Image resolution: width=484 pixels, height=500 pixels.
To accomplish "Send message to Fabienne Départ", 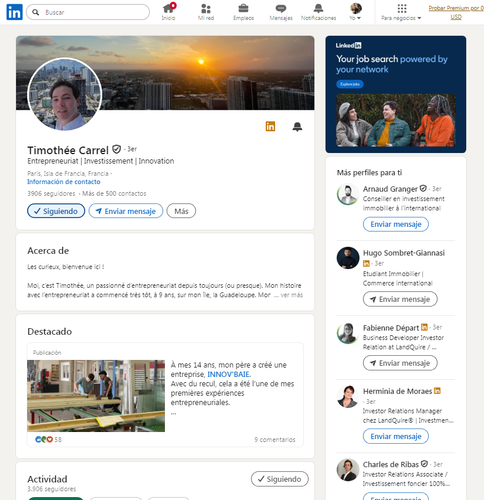I will [x=400, y=363].
